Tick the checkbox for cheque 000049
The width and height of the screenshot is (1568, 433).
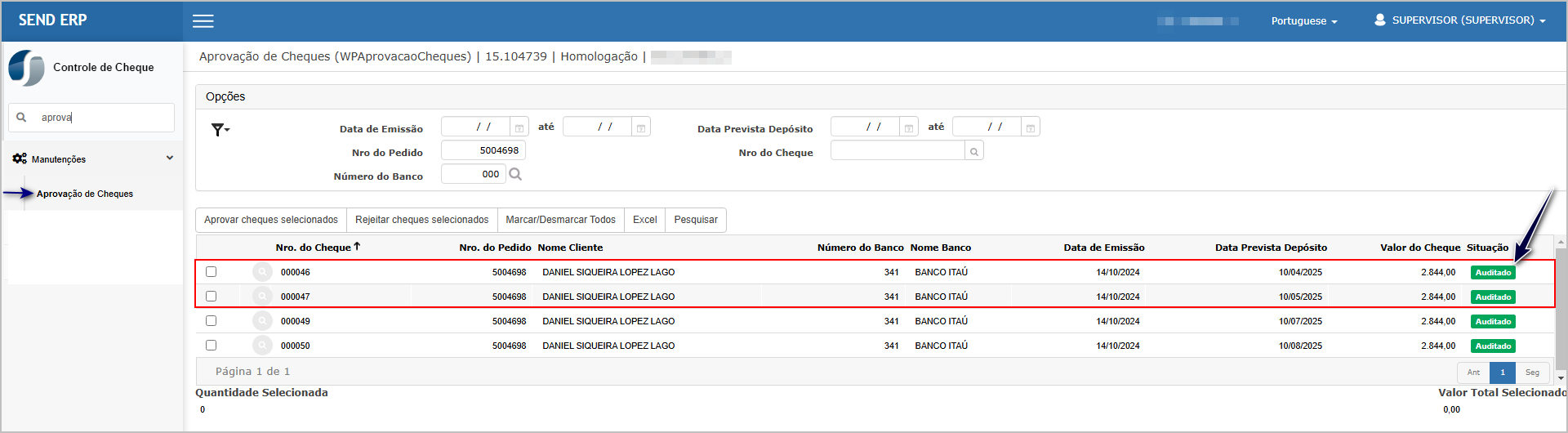pyautogui.click(x=212, y=321)
